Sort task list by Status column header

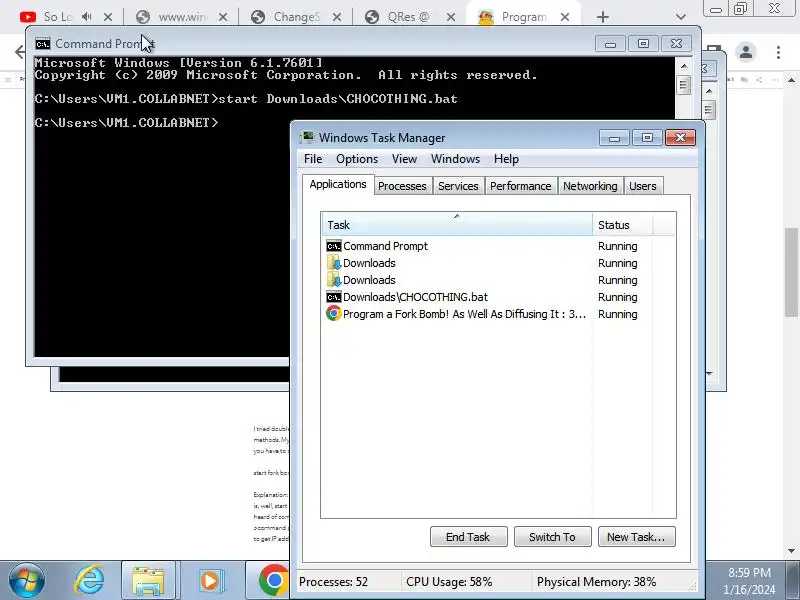(x=622, y=224)
